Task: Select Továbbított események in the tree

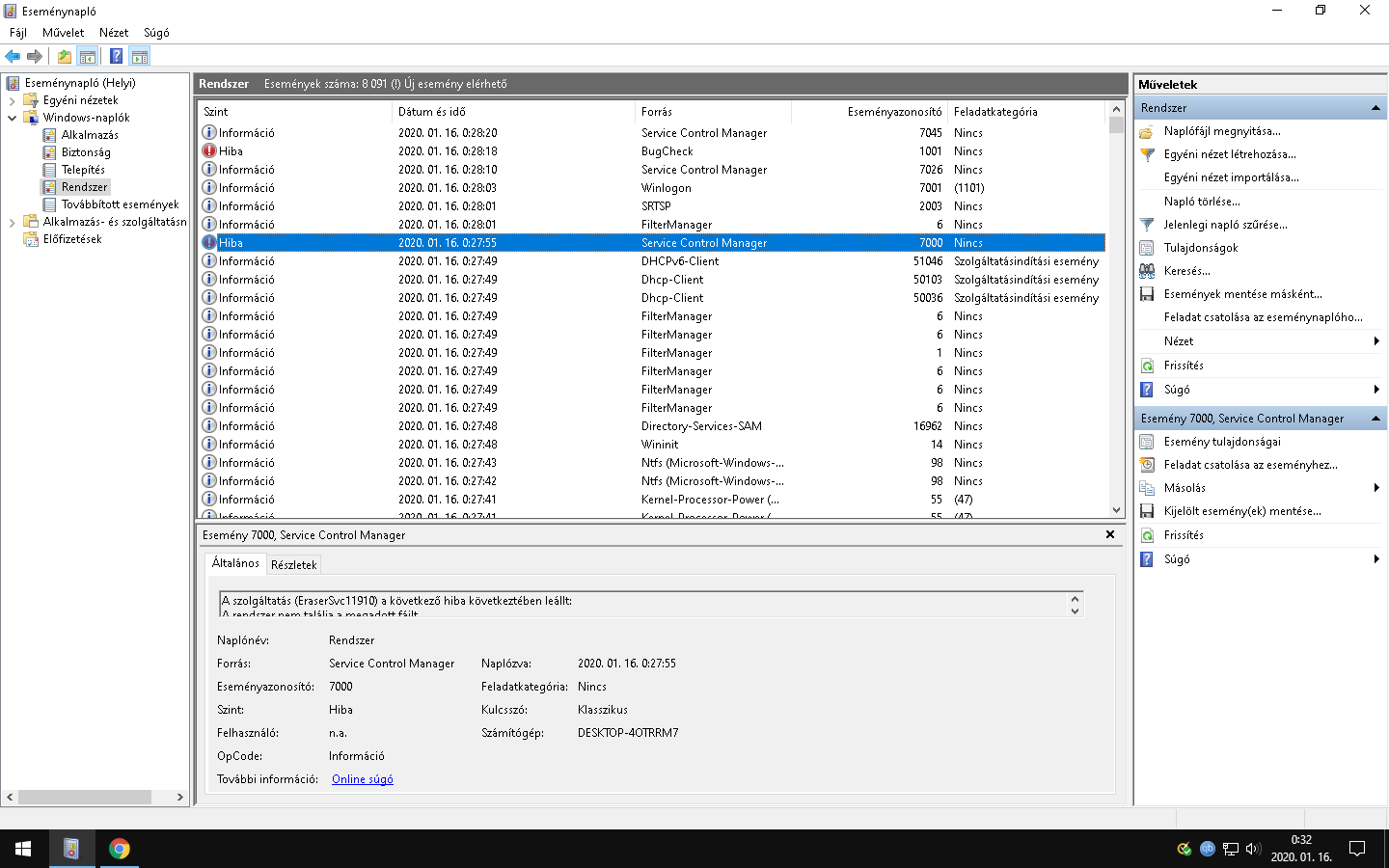Action: [x=120, y=204]
